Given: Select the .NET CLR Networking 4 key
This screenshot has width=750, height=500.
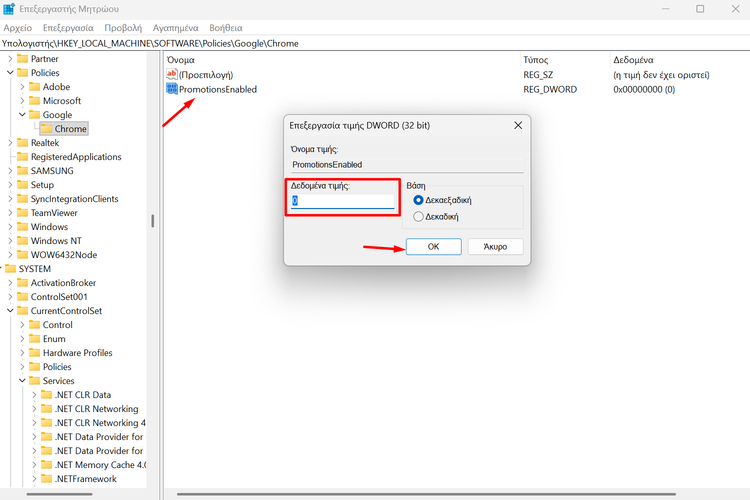Looking at the screenshot, I should pyautogui.click(x=100, y=422).
